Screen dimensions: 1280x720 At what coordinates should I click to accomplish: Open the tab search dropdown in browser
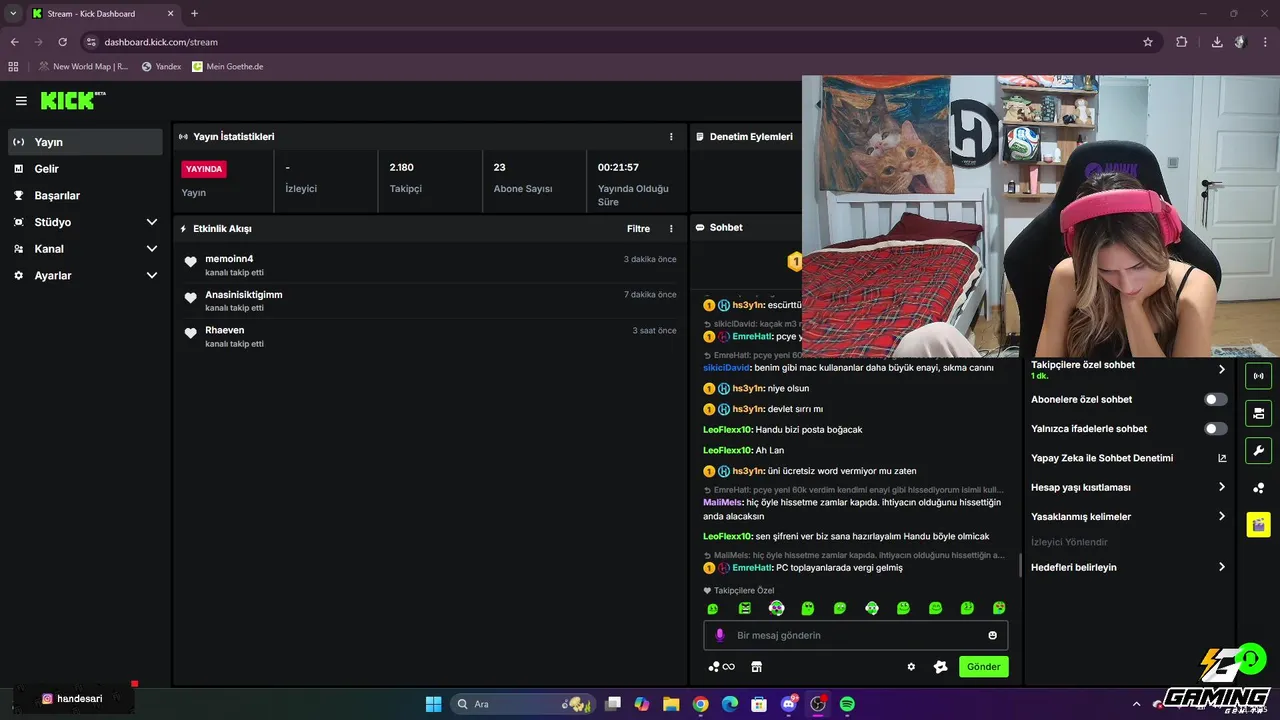pyautogui.click(x=13, y=13)
